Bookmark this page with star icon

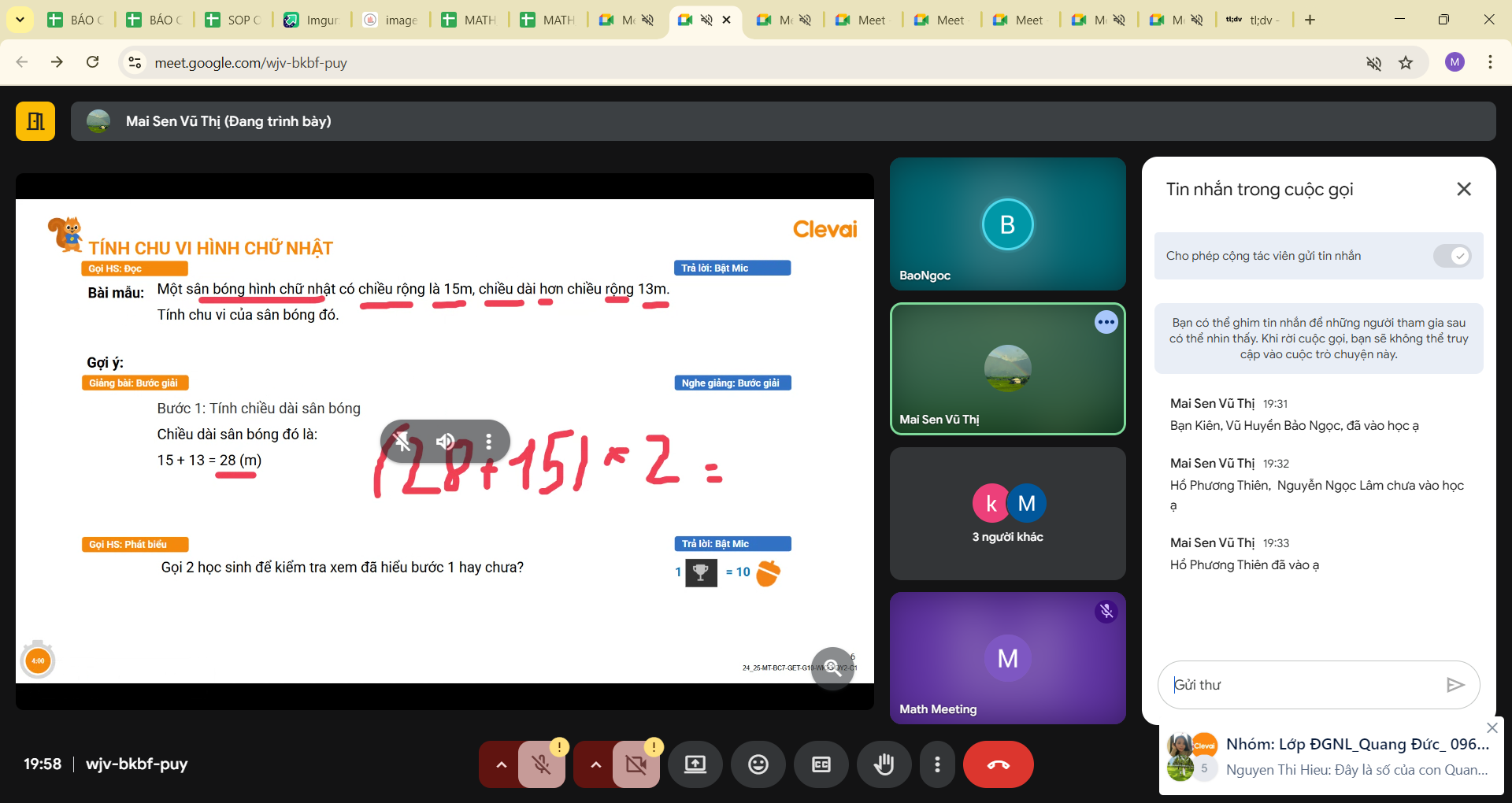(1406, 63)
